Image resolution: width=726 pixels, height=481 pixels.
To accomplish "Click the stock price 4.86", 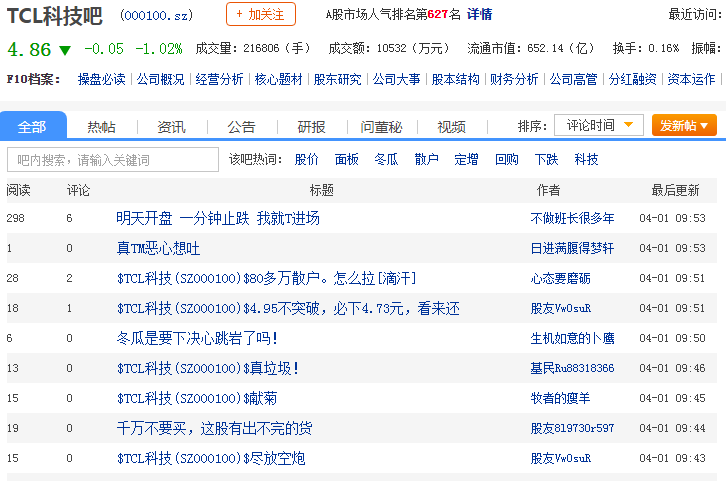I will [x=29, y=50].
